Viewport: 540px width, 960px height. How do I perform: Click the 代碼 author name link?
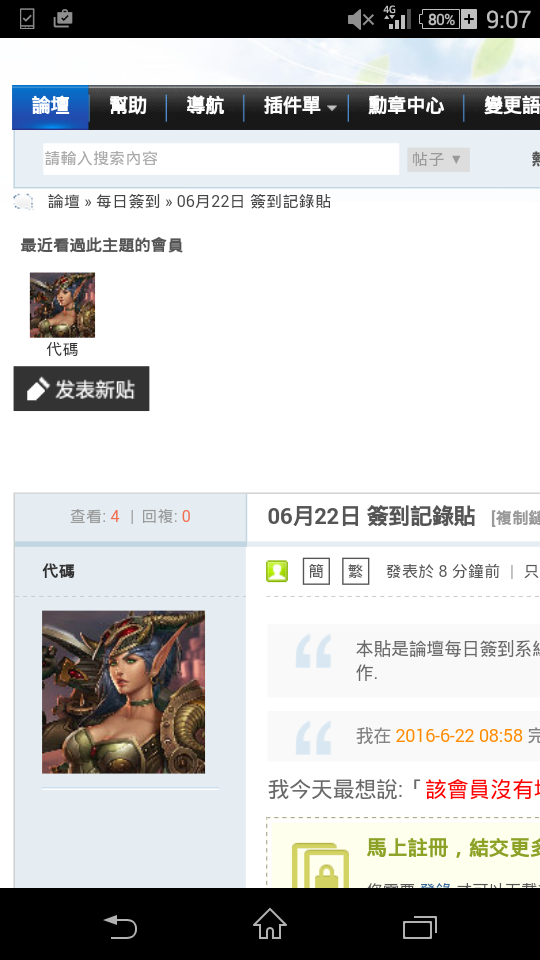(58, 572)
